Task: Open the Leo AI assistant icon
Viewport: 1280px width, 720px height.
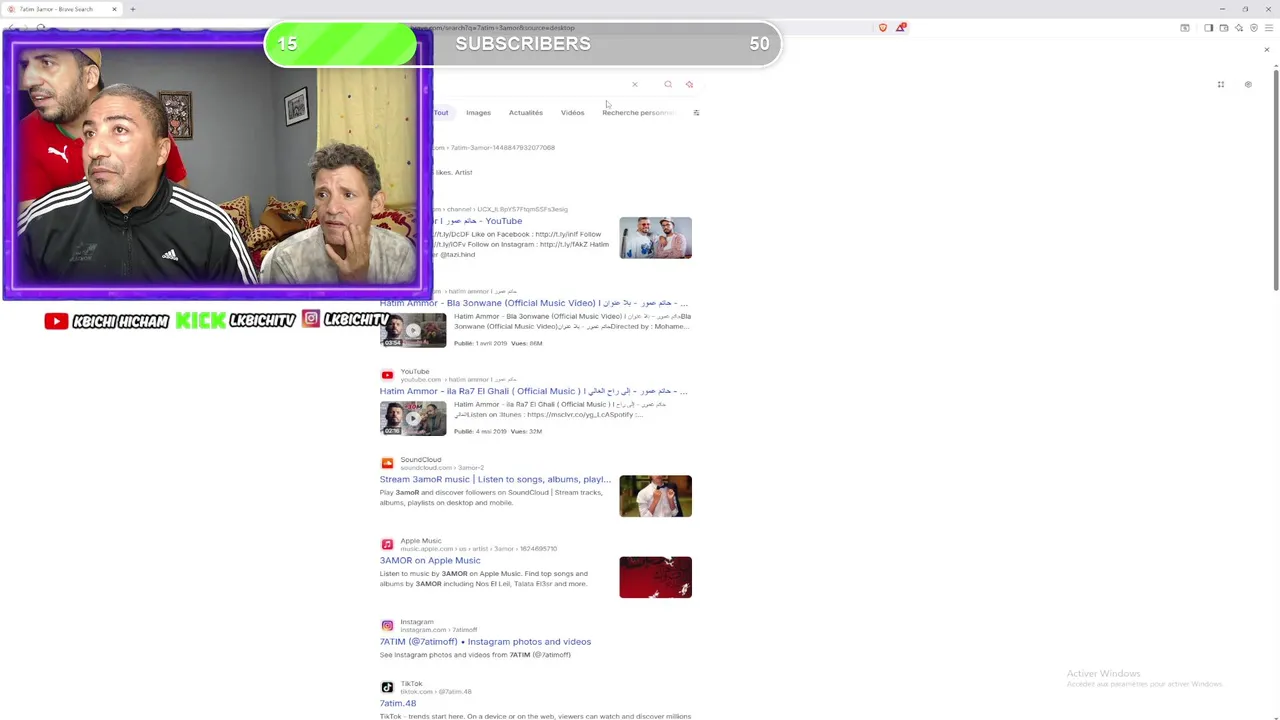Action: pyautogui.click(x=1238, y=28)
